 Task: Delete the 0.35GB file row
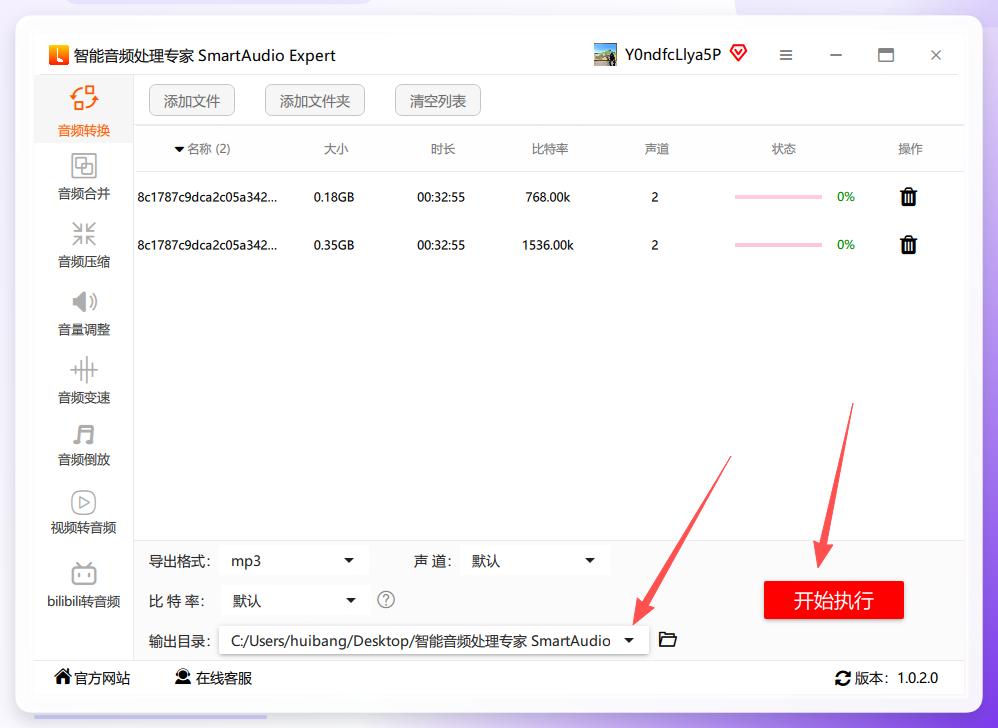pos(908,244)
